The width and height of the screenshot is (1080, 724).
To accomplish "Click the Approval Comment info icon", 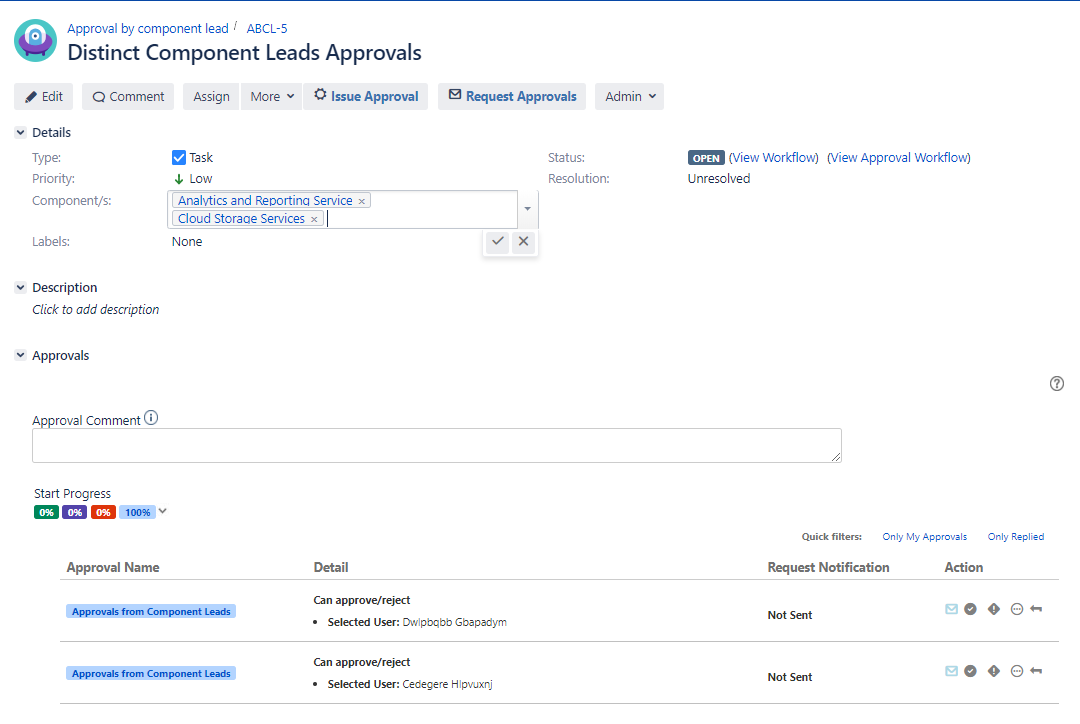I will click(x=151, y=418).
